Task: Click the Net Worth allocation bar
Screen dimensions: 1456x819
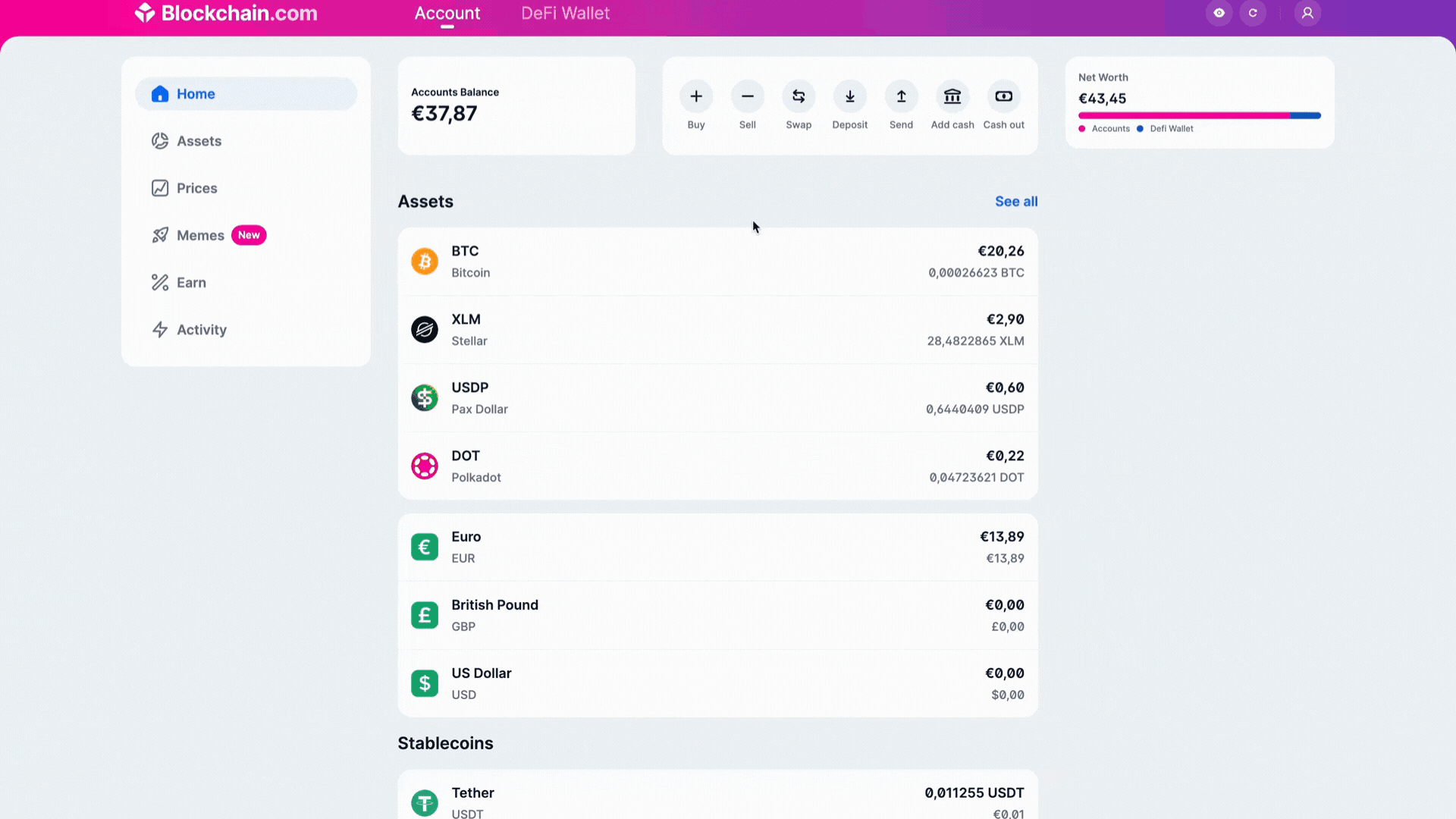Action: pos(1198,115)
